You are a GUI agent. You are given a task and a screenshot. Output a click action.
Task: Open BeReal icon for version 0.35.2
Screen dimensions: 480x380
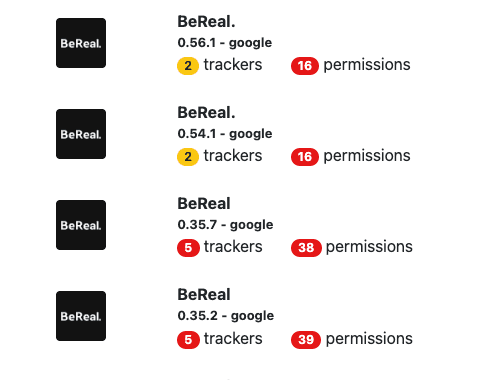point(81,316)
